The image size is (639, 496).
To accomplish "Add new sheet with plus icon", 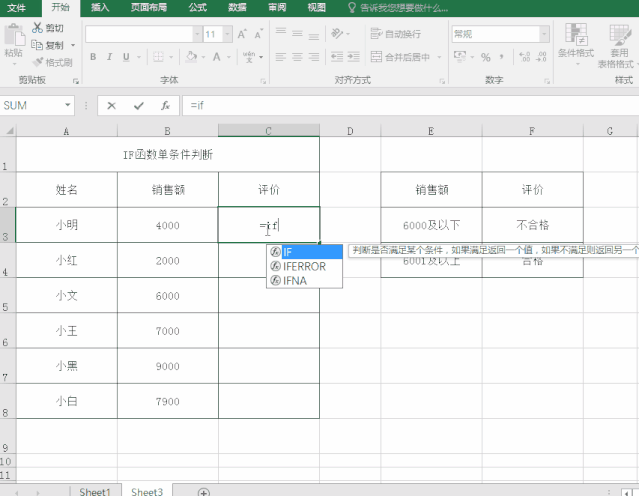I will (x=204, y=491).
